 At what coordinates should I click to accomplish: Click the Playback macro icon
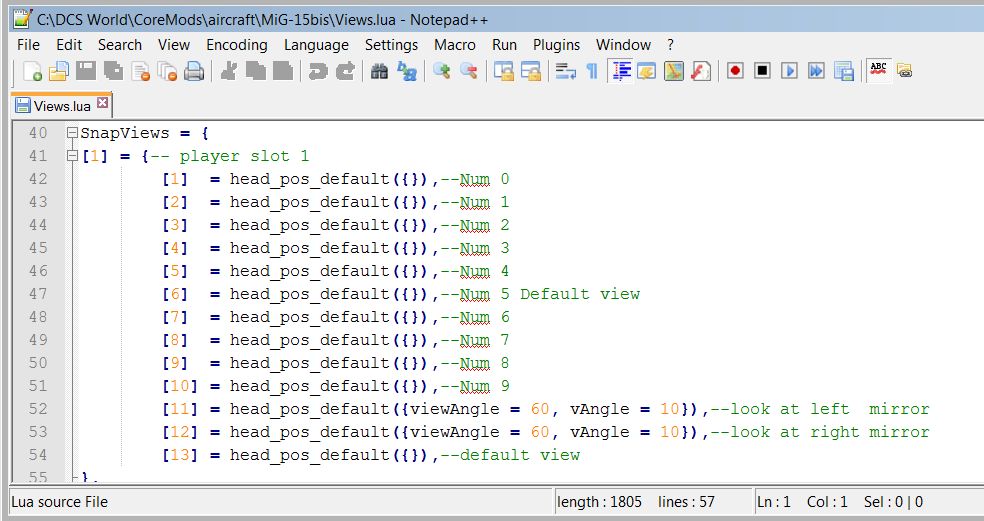789,71
